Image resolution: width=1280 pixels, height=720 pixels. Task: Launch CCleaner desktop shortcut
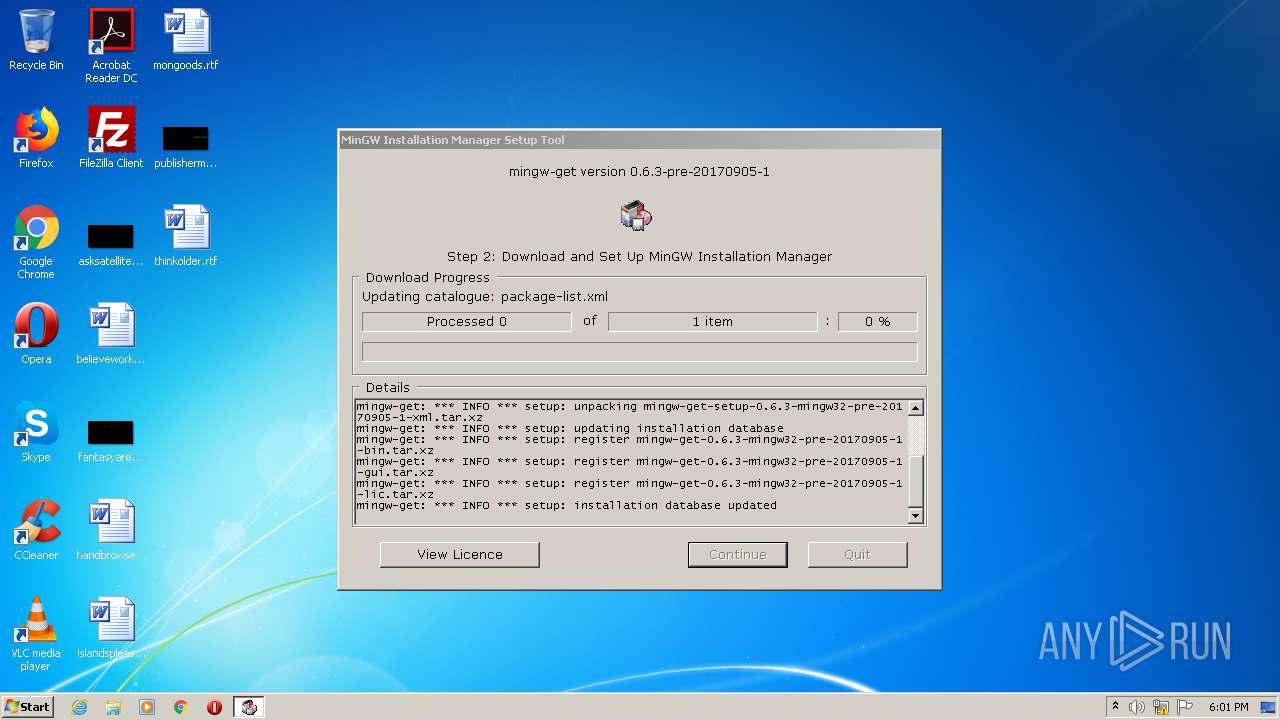pos(36,530)
